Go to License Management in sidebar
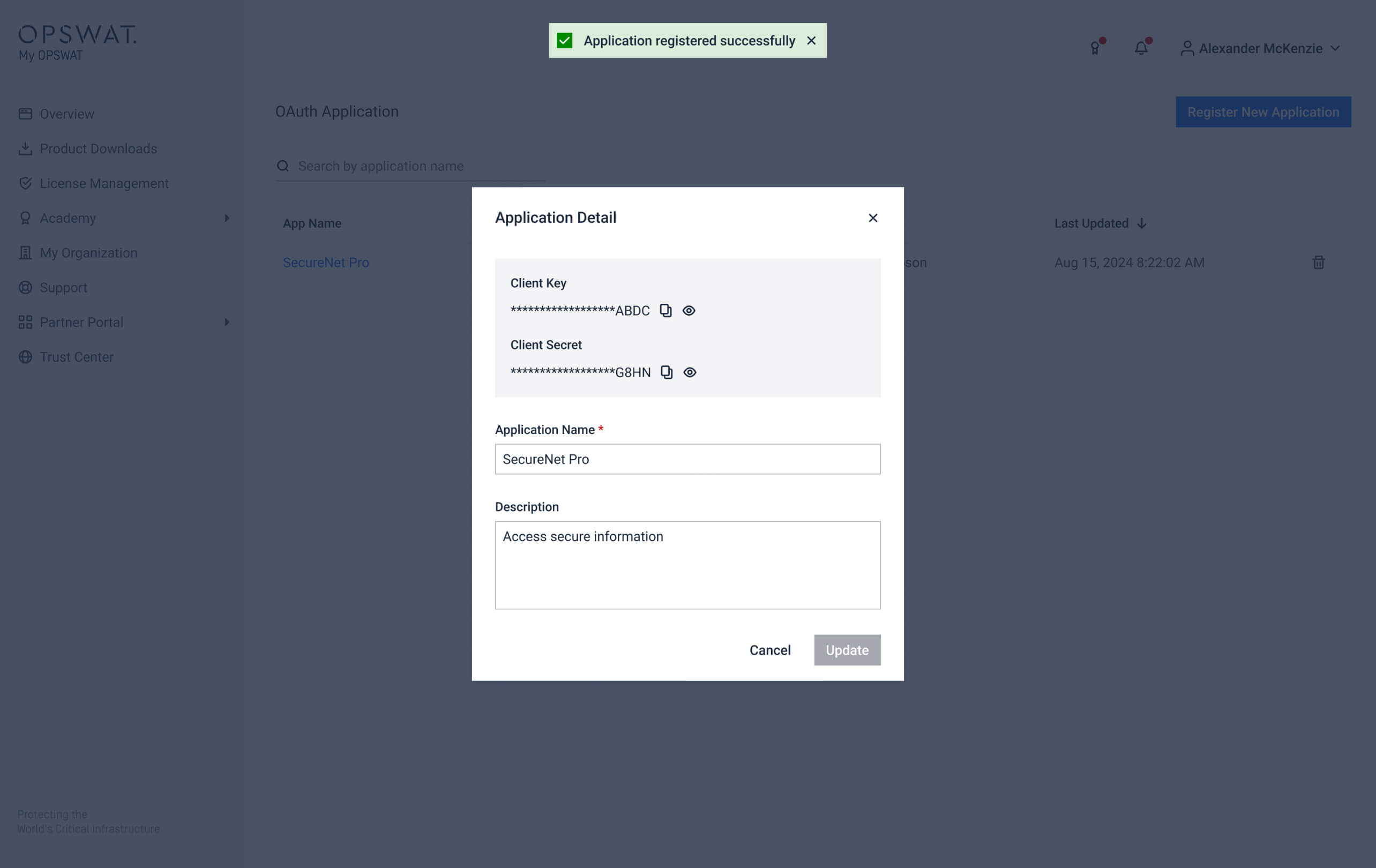Image resolution: width=1376 pixels, height=868 pixels. pos(104,183)
